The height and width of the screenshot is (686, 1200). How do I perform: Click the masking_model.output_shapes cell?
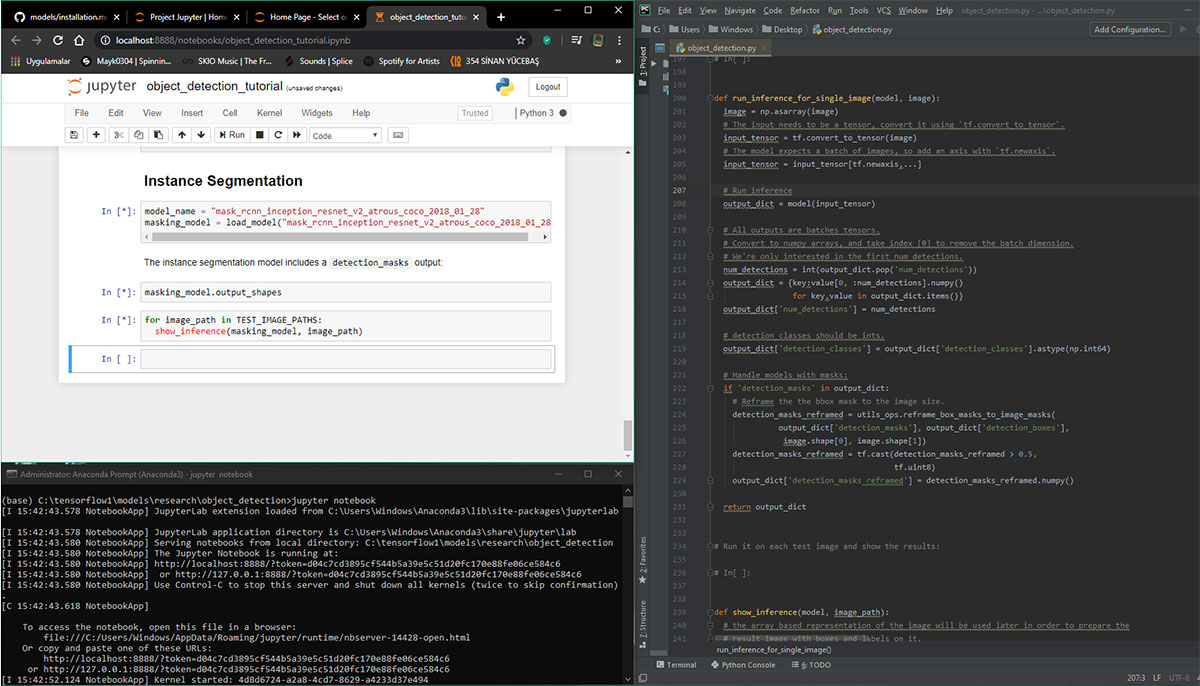click(x=346, y=292)
